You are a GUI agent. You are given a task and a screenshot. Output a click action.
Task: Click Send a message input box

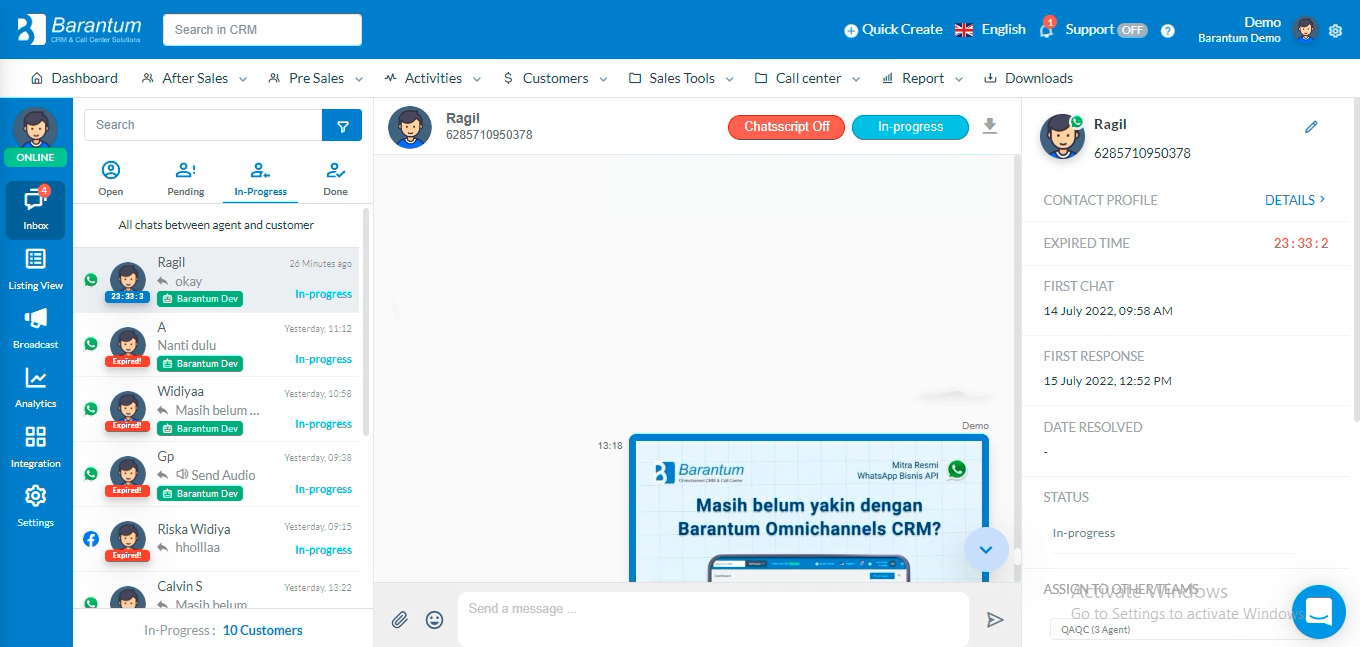713,619
